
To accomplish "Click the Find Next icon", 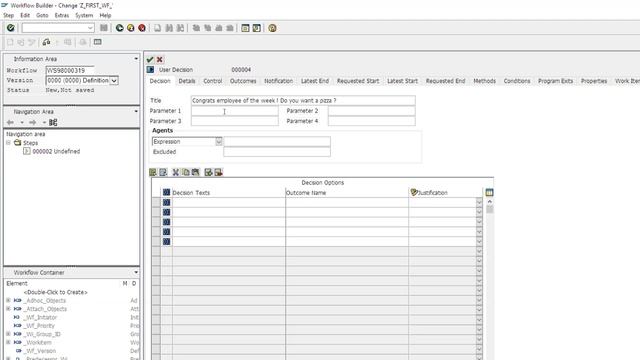I will [x=180, y=28].
